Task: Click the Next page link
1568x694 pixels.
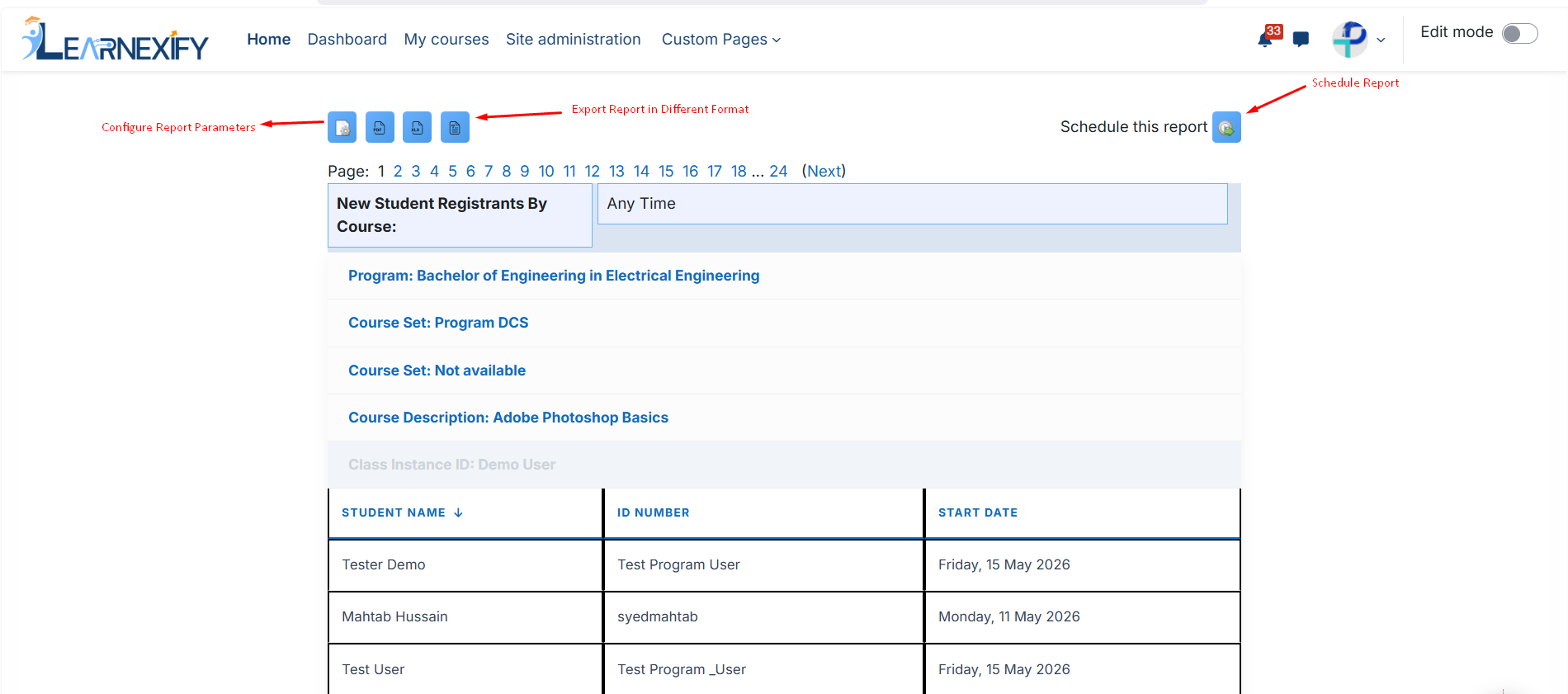Action: pyautogui.click(x=824, y=171)
